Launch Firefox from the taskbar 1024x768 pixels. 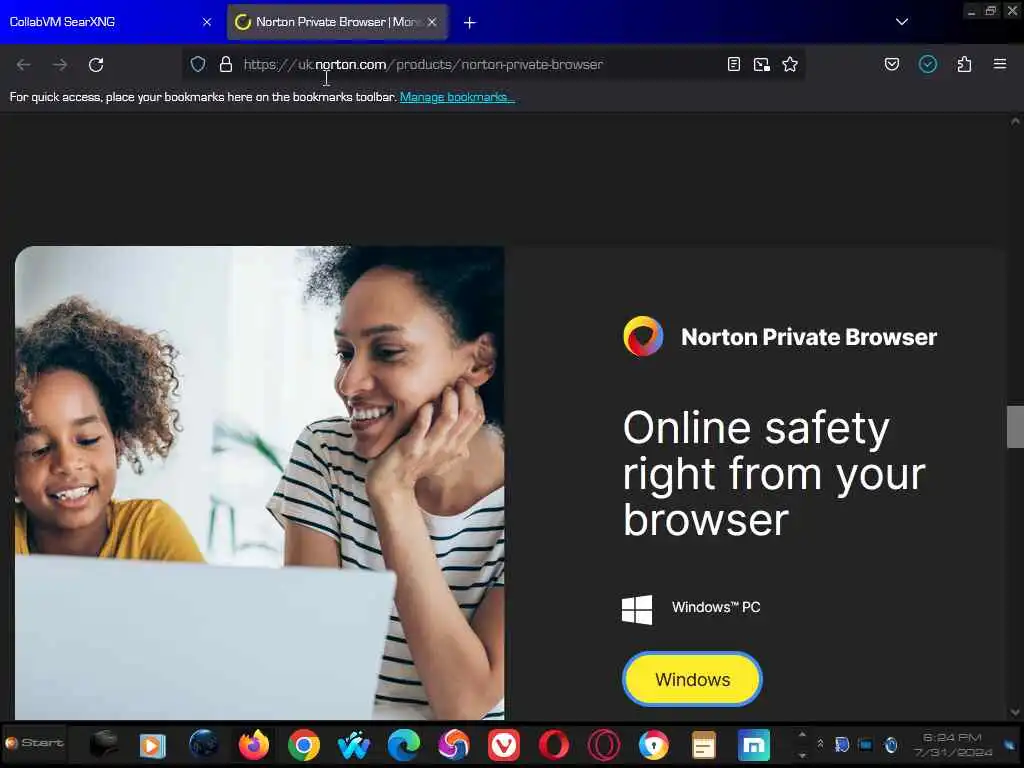[254, 745]
